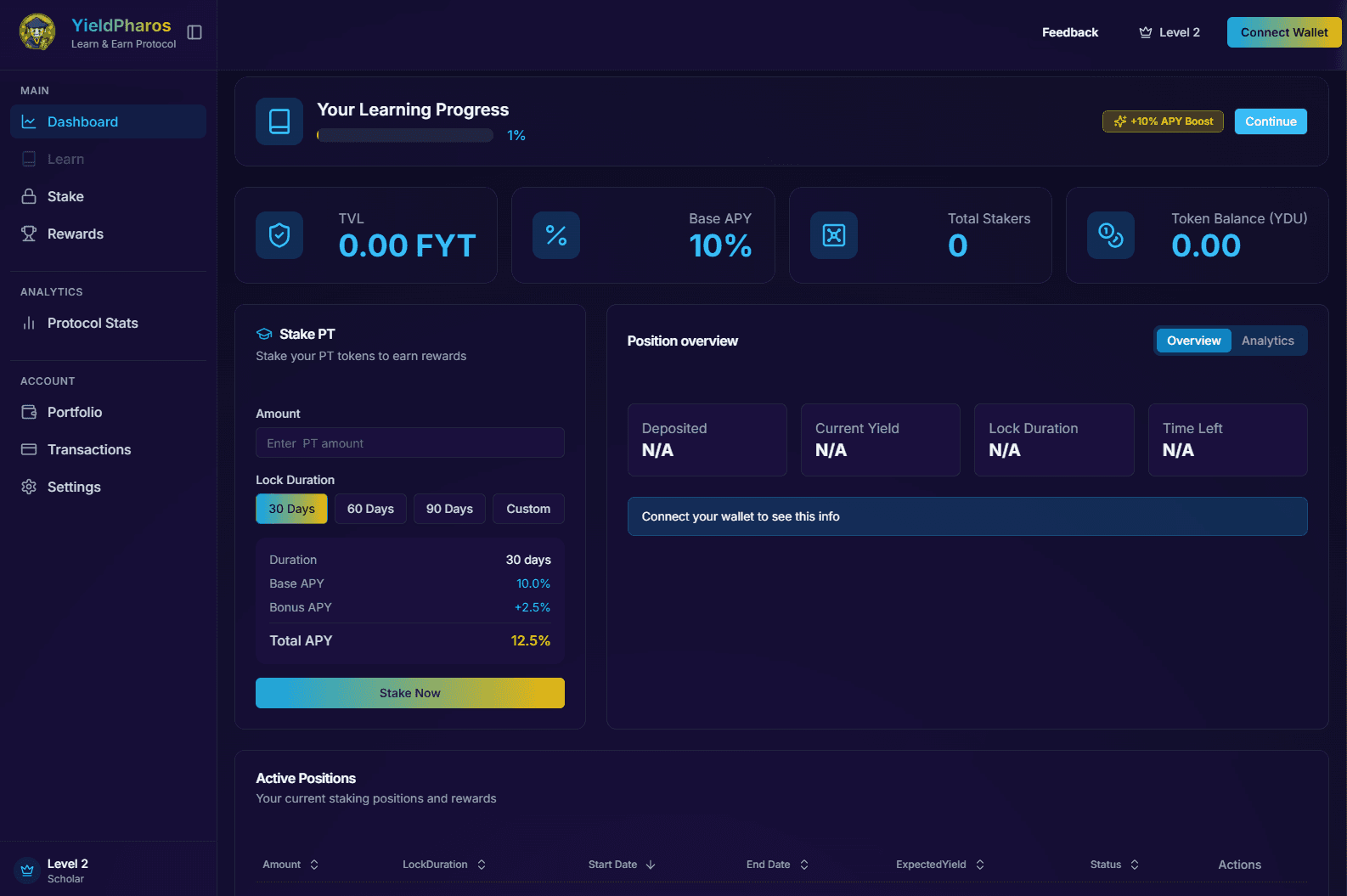
Task: Click the Base APY percent icon
Action: click(x=556, y=235)
